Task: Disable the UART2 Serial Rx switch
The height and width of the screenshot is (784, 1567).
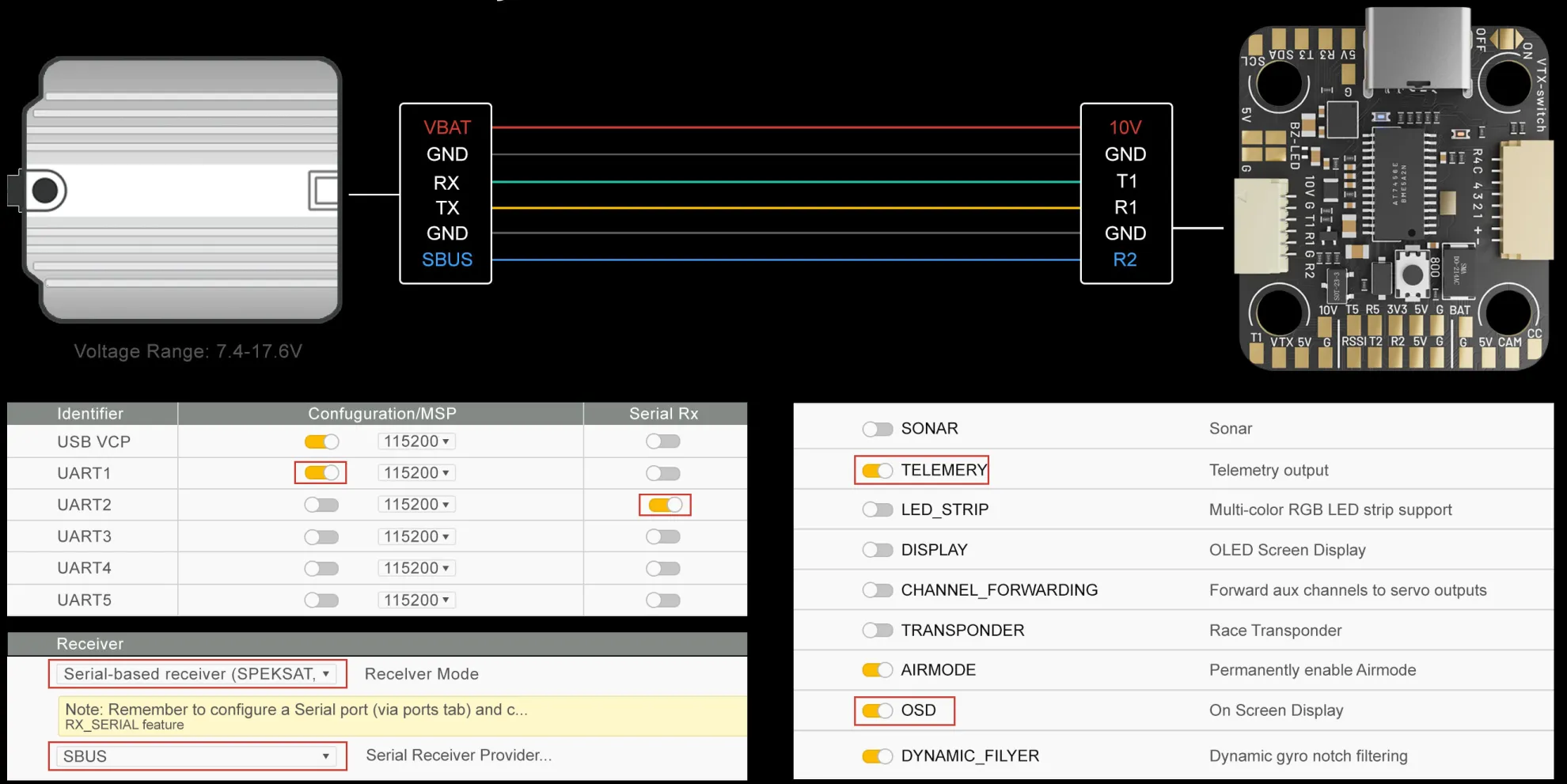Action: 665,505
